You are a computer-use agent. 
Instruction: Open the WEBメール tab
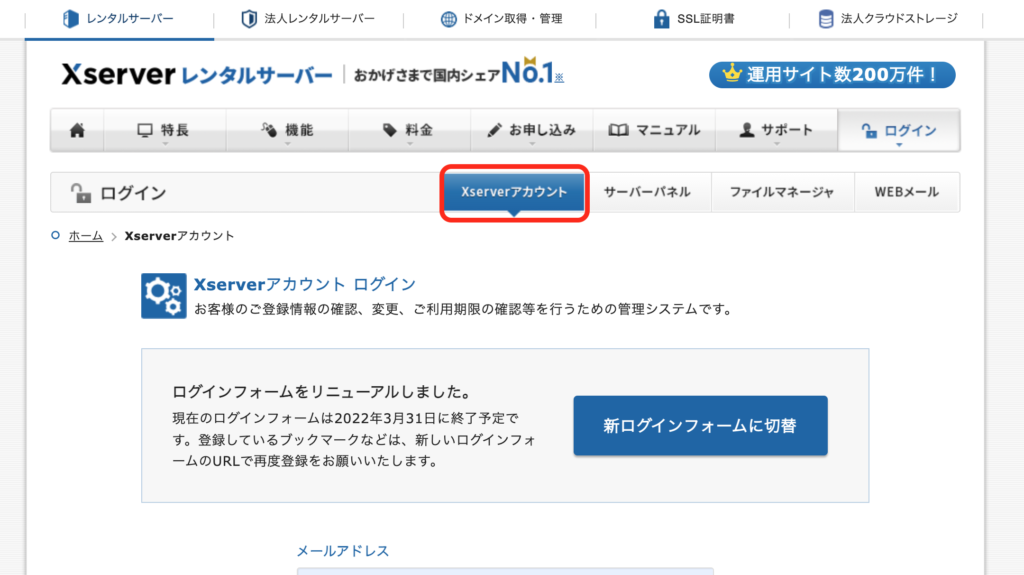(907, 192)
